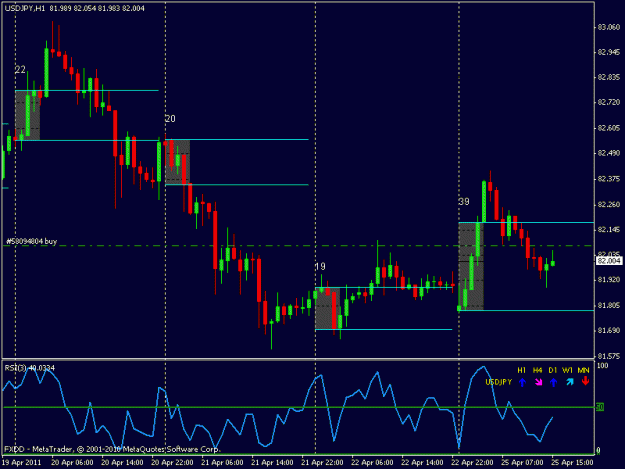Screen dimensions: 625x469
Task: Select the W1 timeframe label
Action: [x=568, y=370]
